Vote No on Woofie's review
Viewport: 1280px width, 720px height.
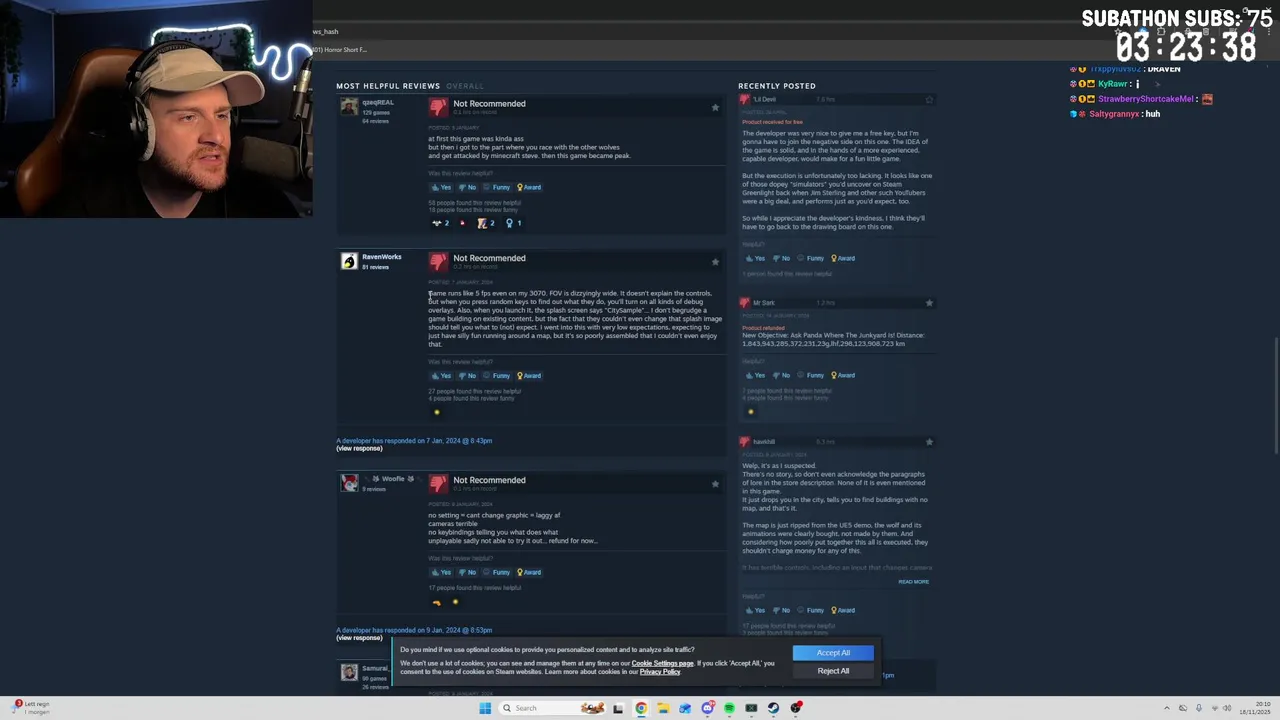(x=468, y=572)
